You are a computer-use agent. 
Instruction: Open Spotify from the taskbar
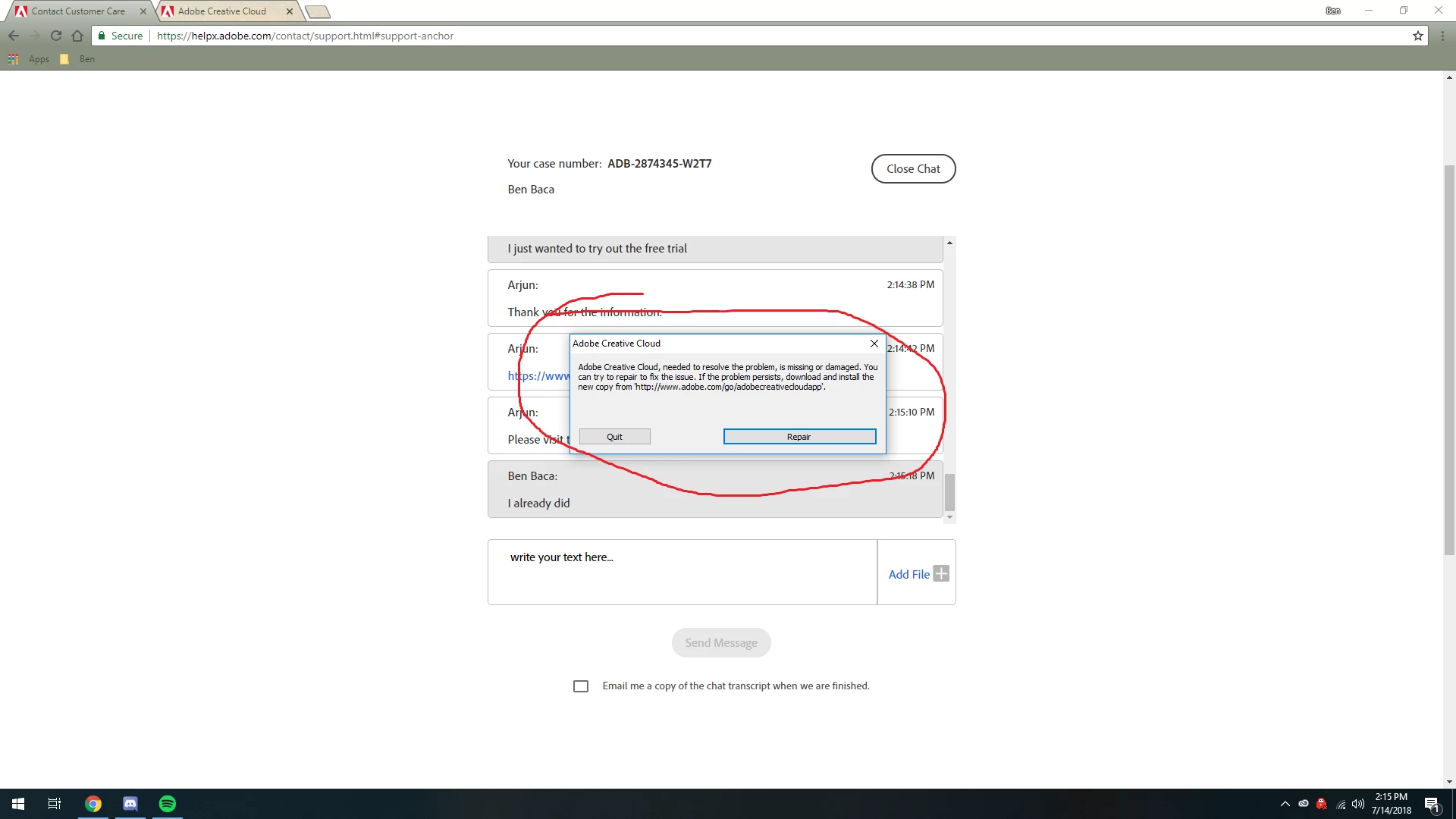(168, 804)
